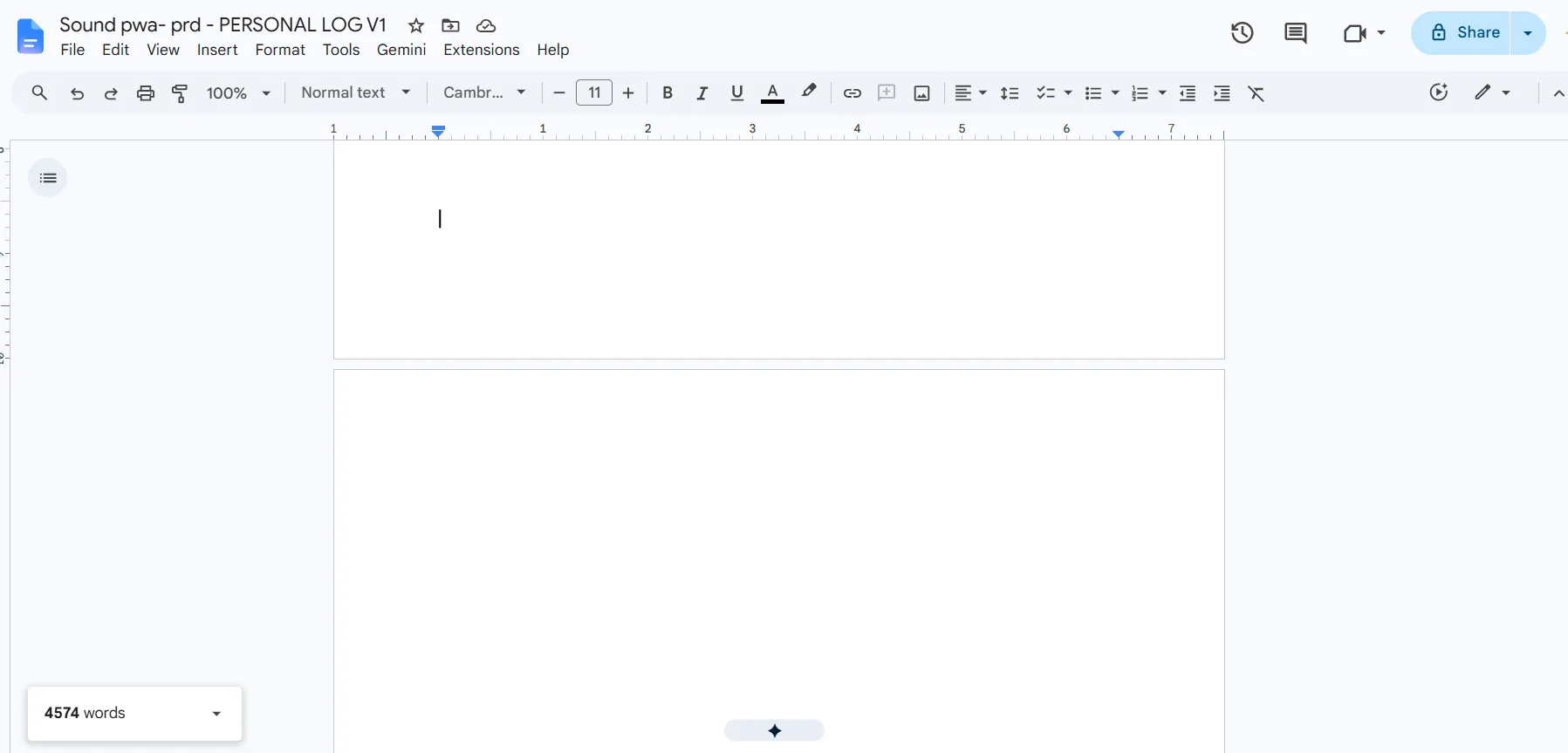Viewport: 1568px width, 753px height.
Task: Open the Extensions menu
Action: (482, 50)
